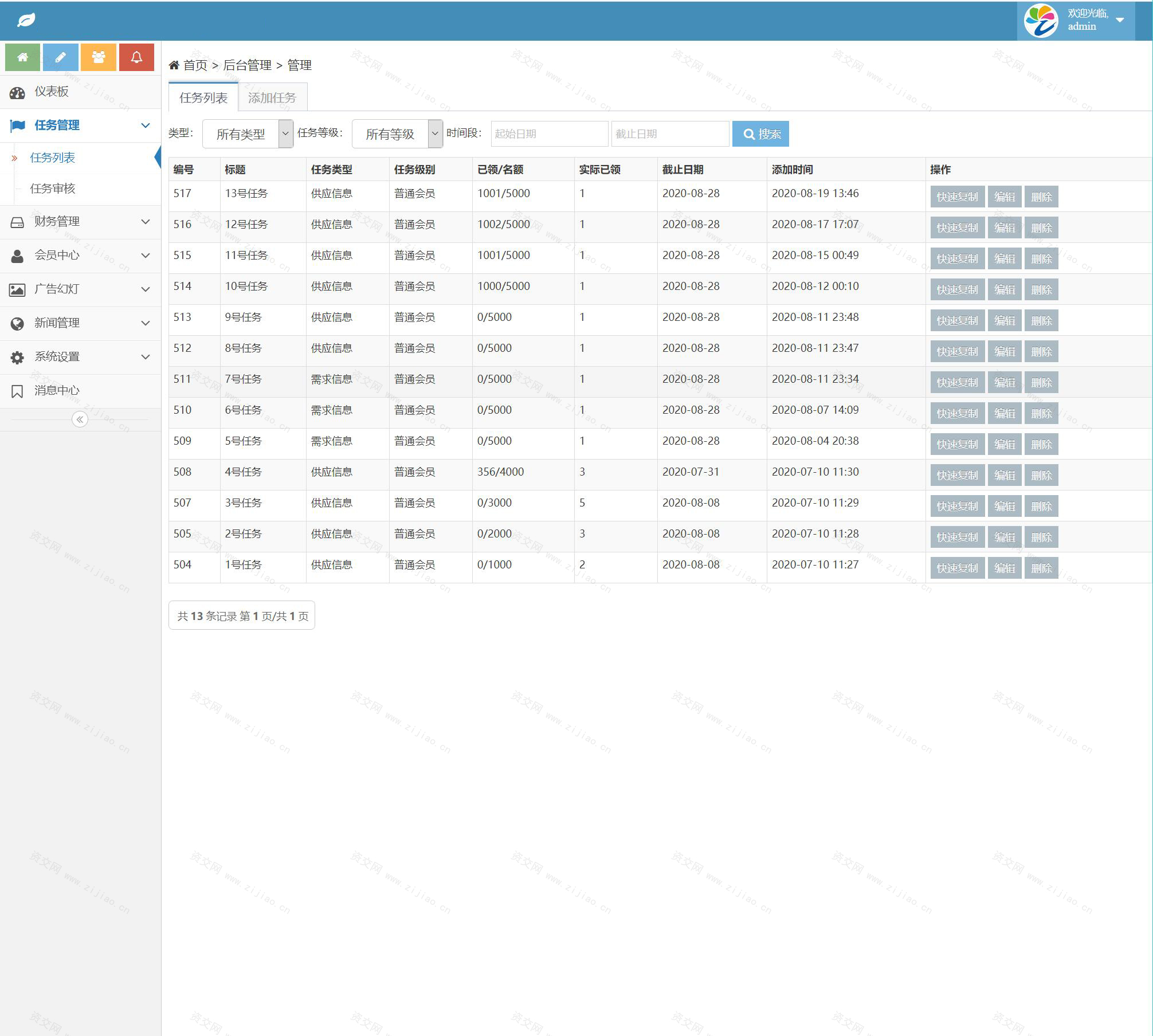Click the 2020-08-19 13:46 added time

(815, 193)
